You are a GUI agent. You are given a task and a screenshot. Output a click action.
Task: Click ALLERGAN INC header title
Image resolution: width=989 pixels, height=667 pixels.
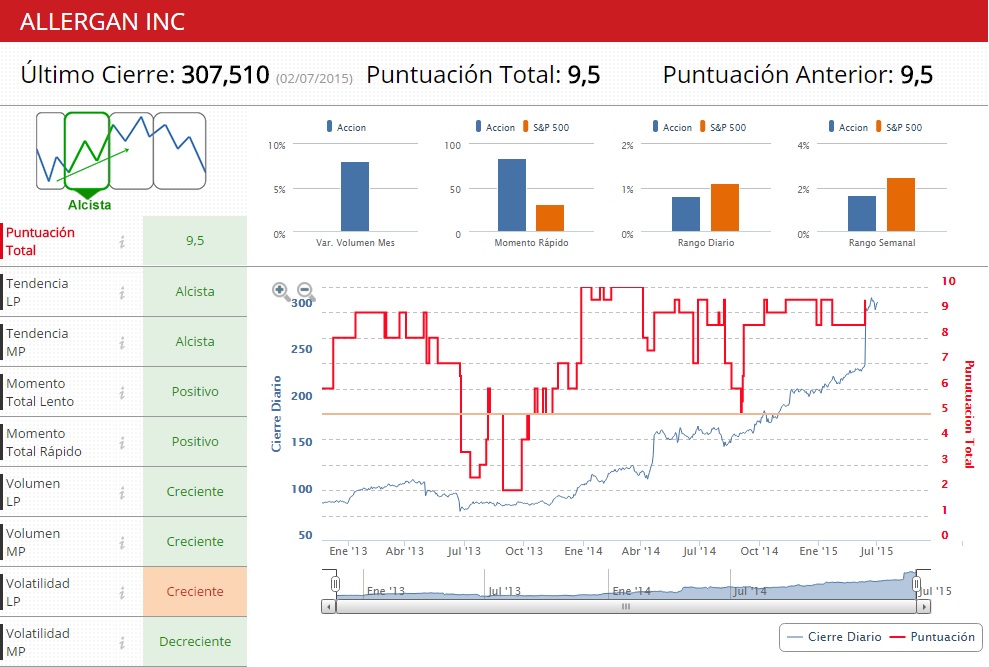point(102,21)
